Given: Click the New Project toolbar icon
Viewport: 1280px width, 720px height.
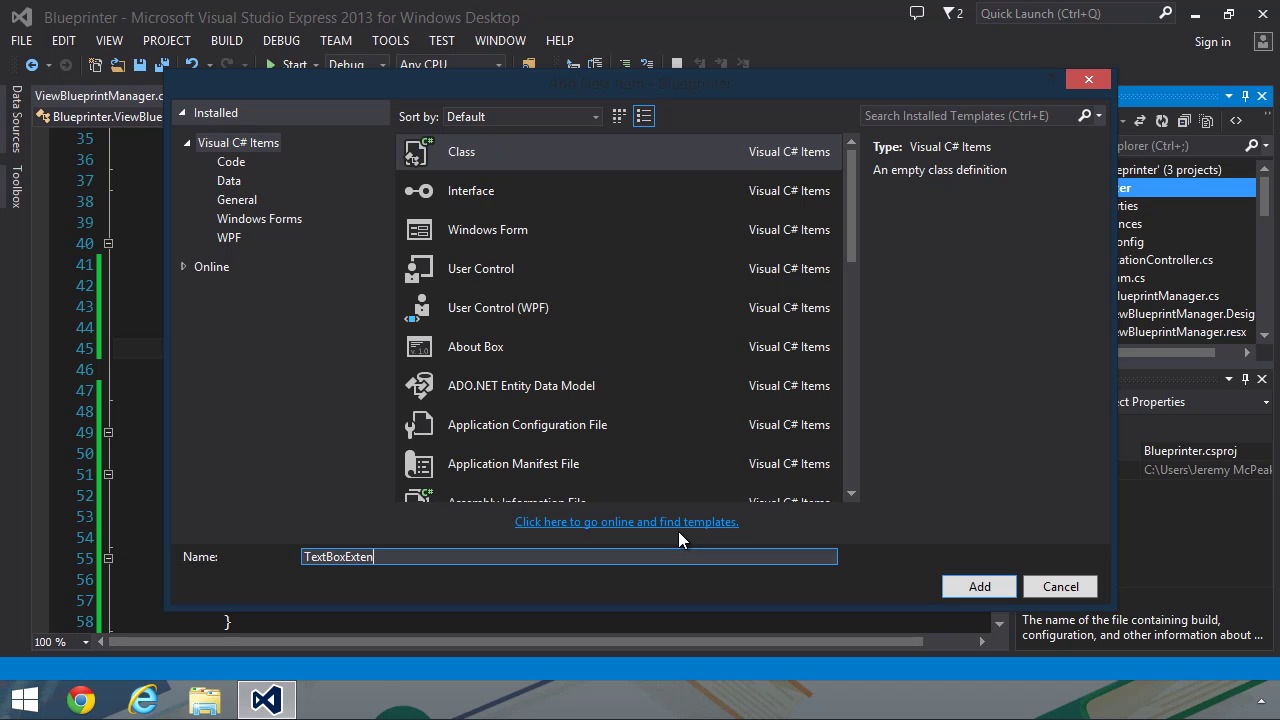Looking at the screenshot, I should tap(96, 65).
